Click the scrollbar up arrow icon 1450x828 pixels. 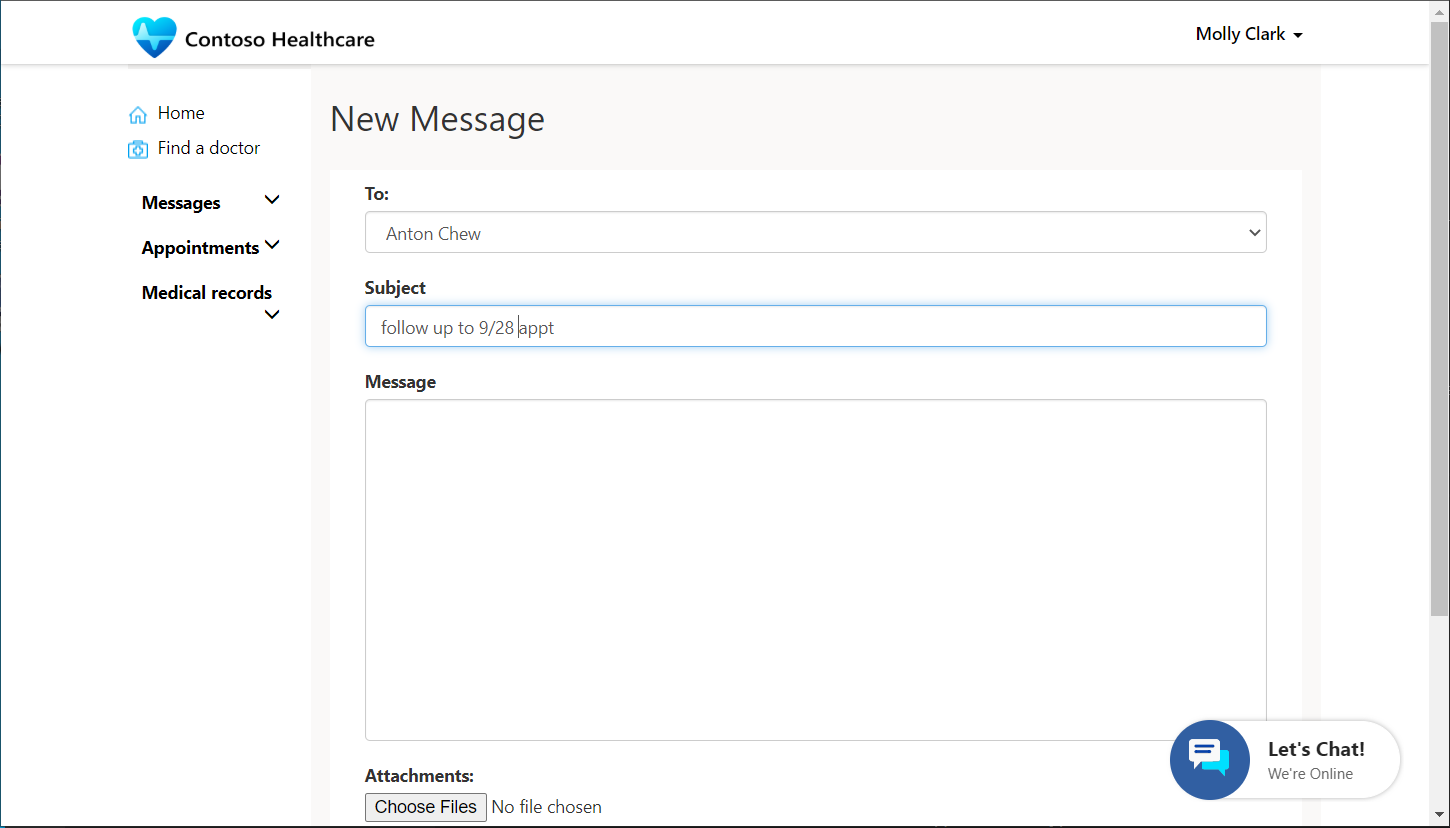(x=1440, y=10)
